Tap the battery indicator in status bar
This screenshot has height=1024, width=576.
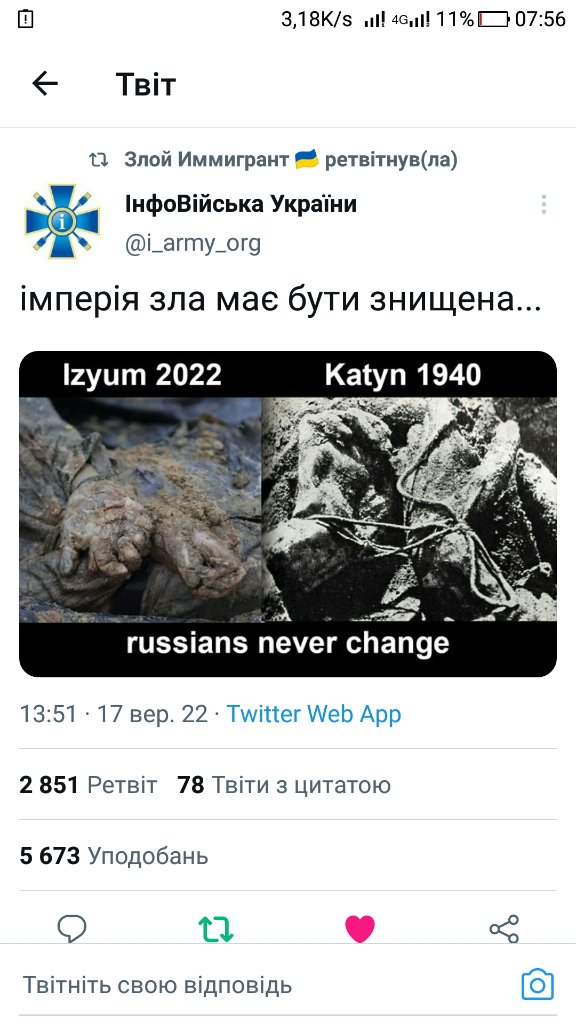[493, 20]
